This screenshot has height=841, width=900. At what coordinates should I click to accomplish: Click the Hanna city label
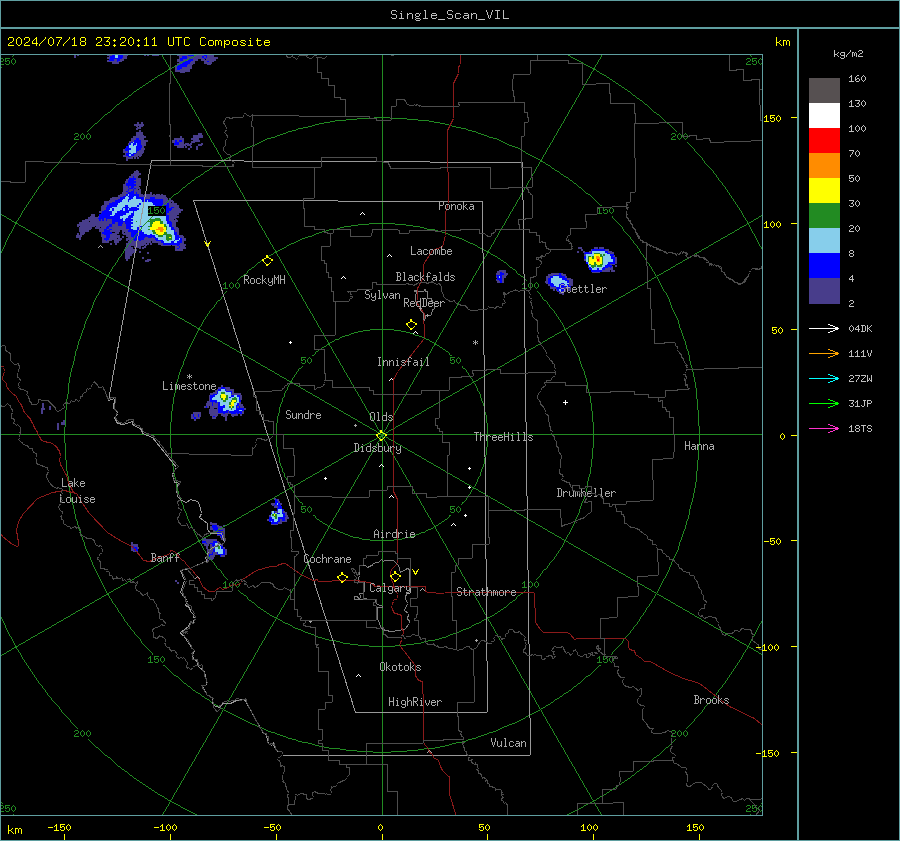[699, 446]
